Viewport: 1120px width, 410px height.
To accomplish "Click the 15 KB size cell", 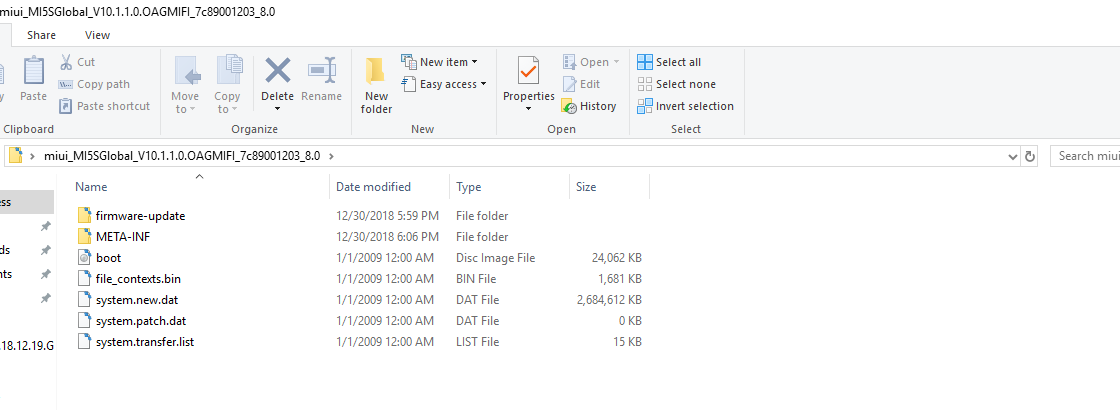I will point(627,342).
